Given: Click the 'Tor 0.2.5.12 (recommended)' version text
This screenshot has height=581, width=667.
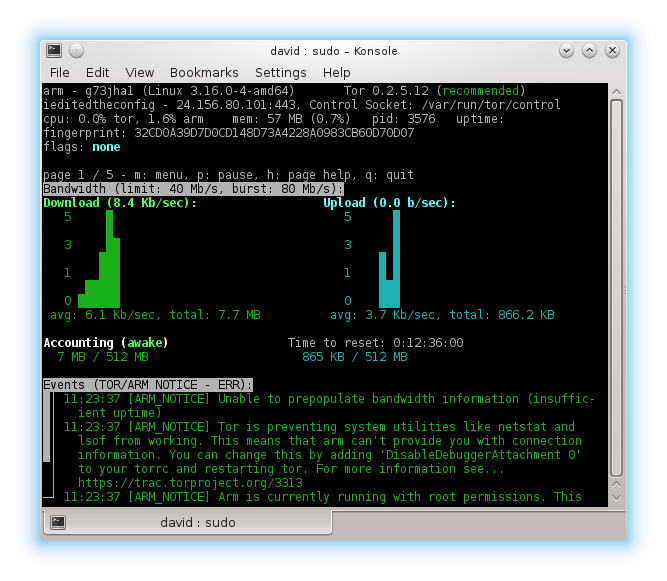Looking at the screenshot, I should pyautogui.click(x=435, y=91).
